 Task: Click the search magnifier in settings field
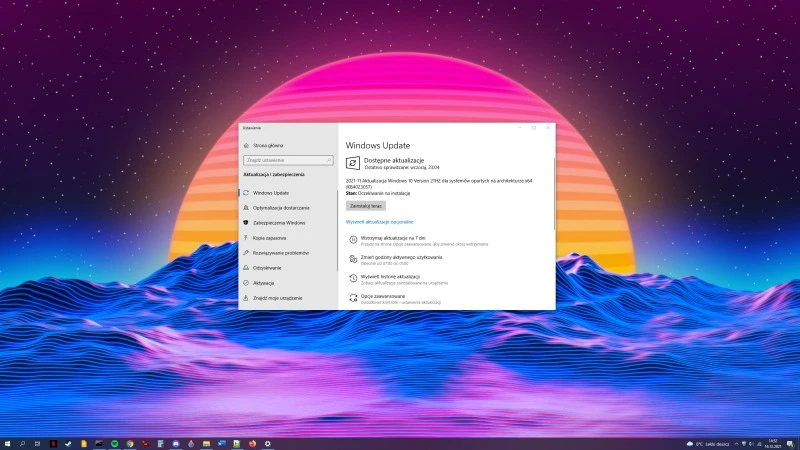(x=329, y=160)
